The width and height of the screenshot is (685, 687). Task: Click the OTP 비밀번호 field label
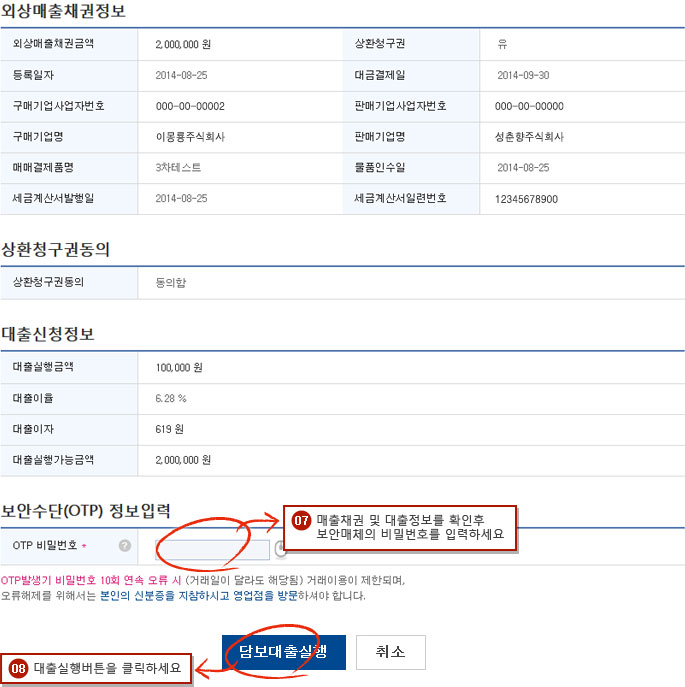click(x=45, y=545)
